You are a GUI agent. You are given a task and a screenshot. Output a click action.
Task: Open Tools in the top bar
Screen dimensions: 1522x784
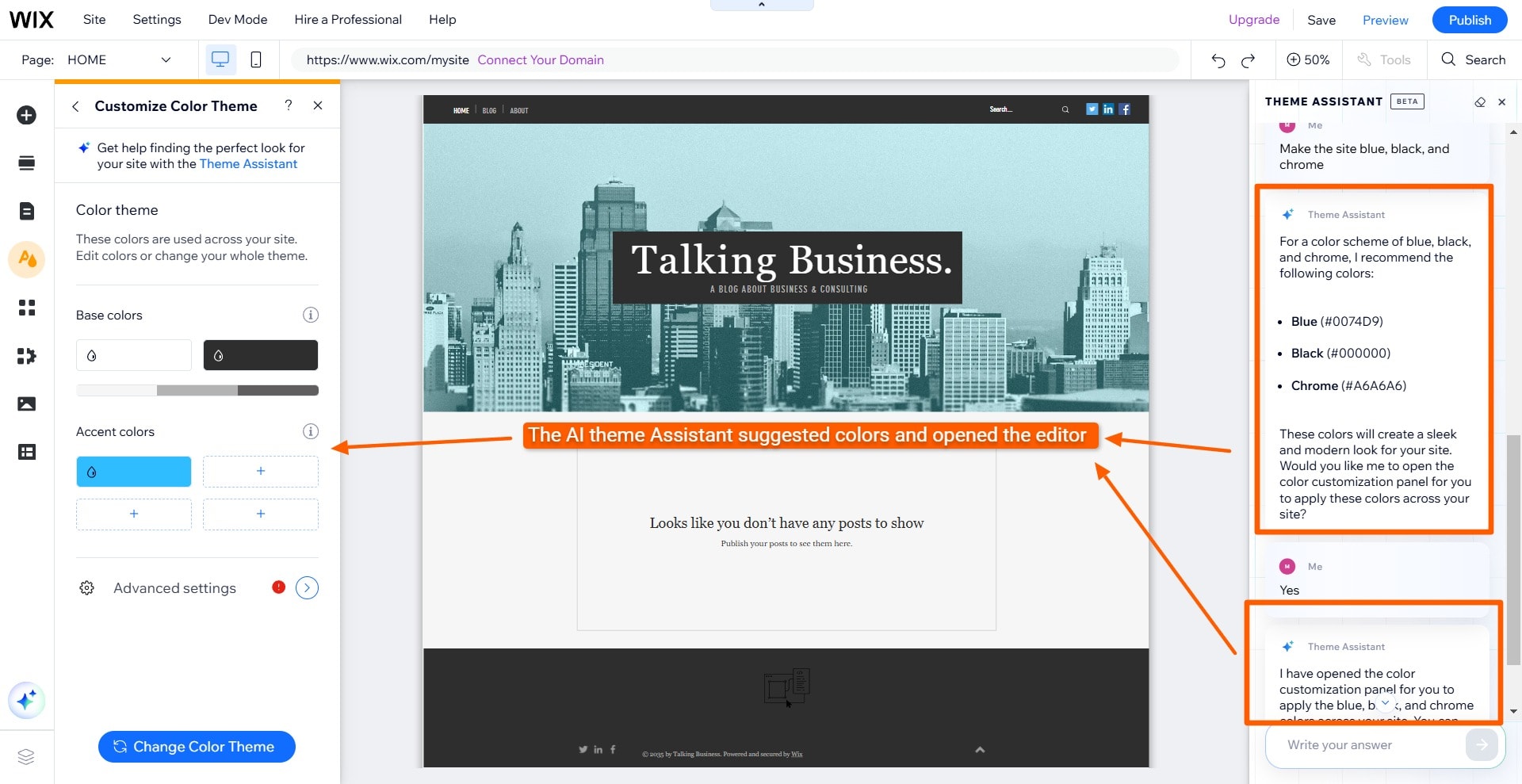(1384, 59)
